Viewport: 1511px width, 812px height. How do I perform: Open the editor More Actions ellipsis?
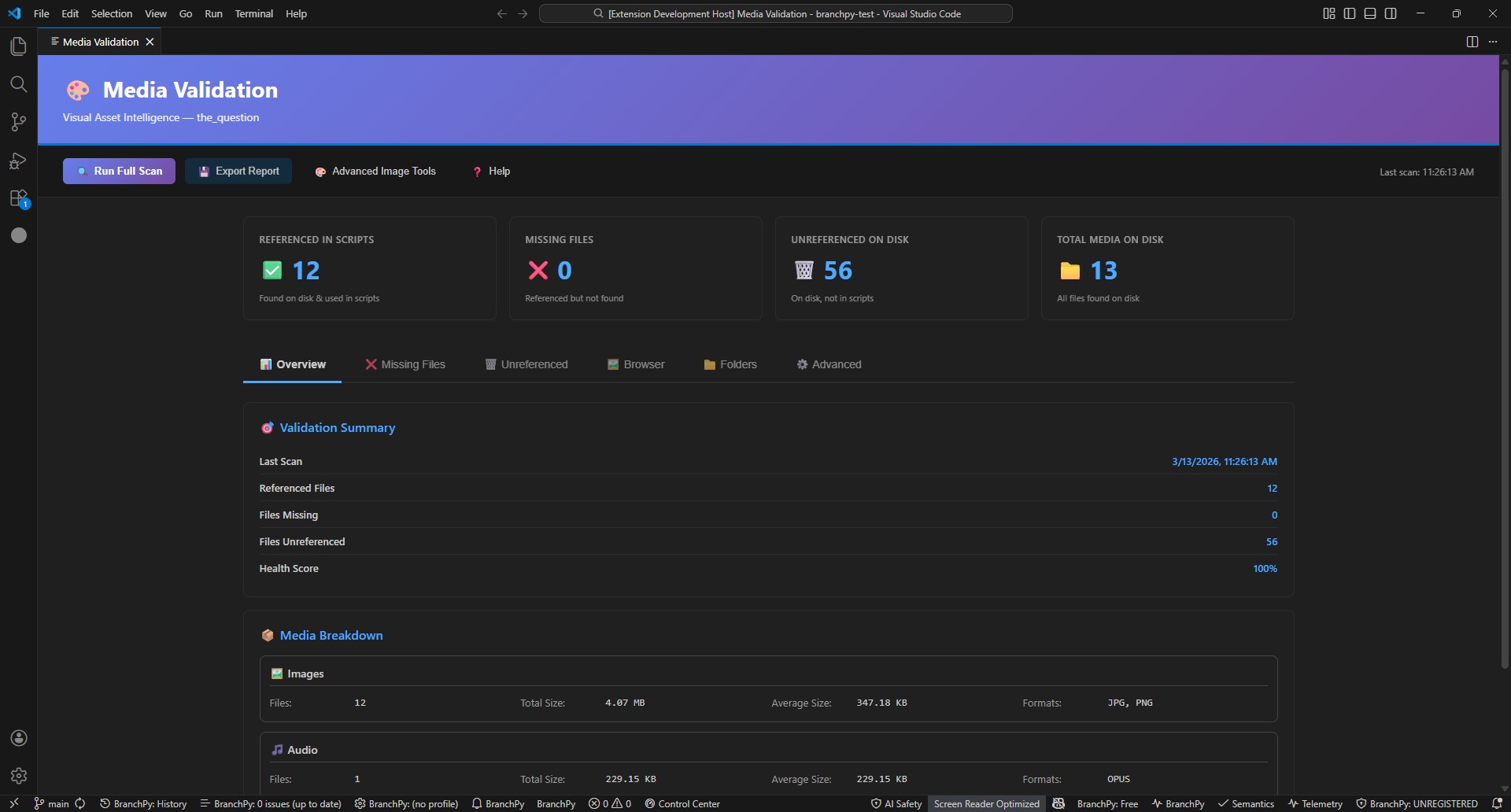(x=1493, y=42)
